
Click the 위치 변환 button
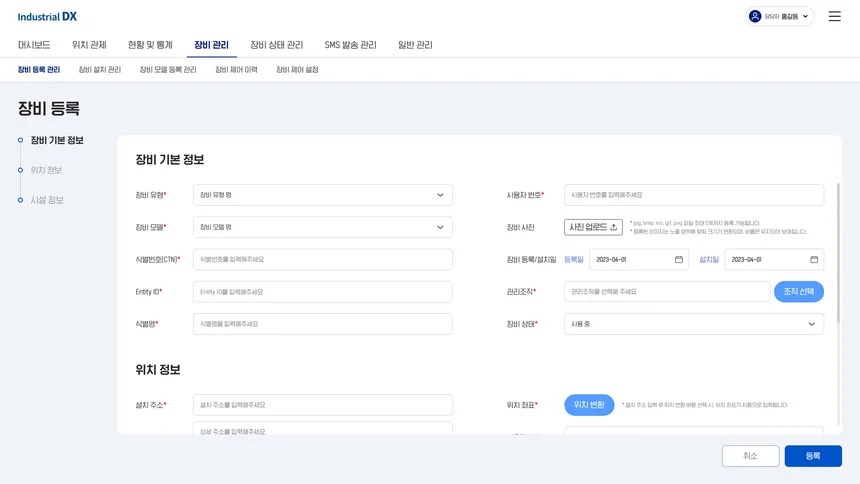click(x=589, y=405)
